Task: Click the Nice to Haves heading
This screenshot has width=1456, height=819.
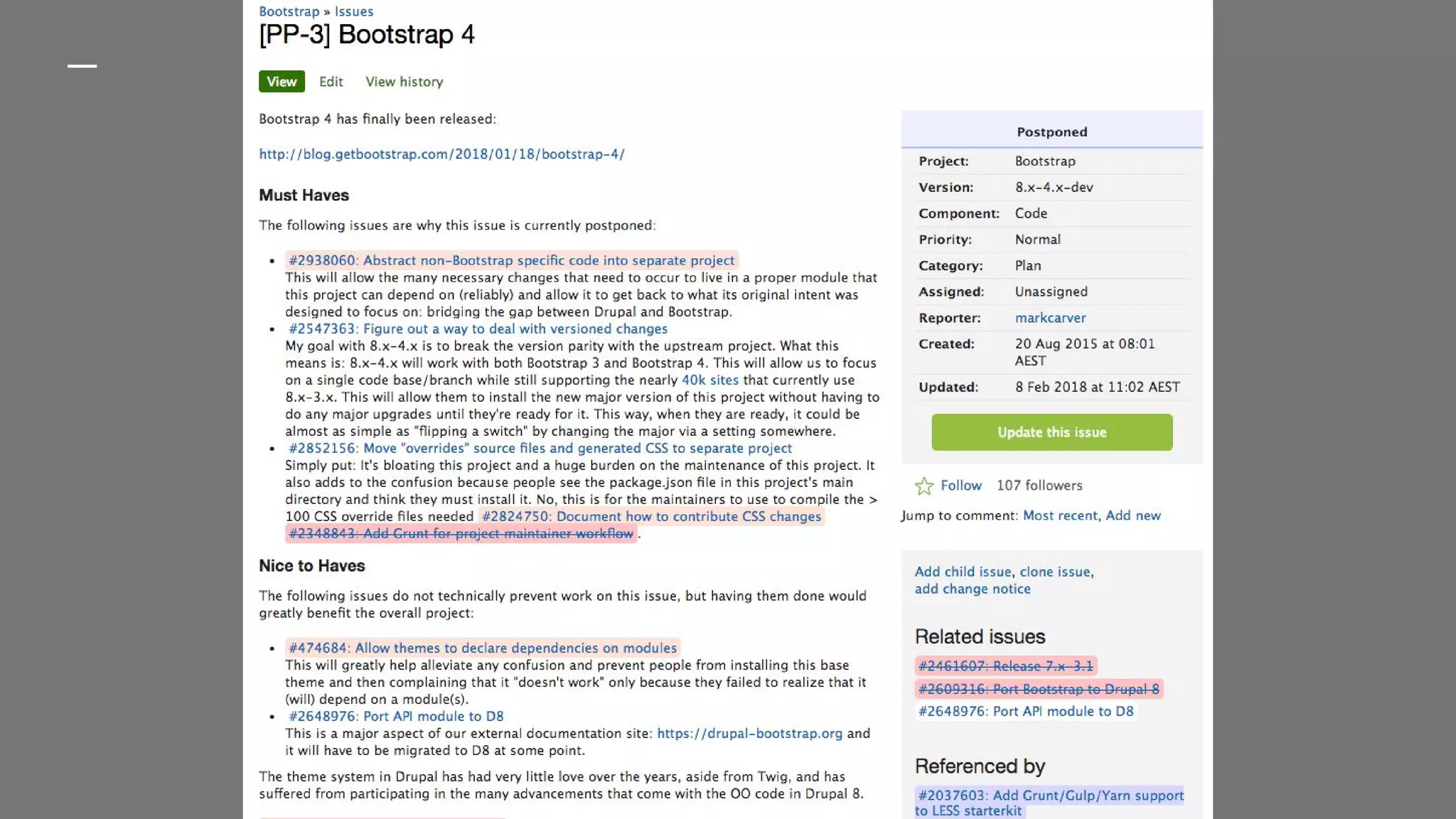Action: (x=311, y=566)
